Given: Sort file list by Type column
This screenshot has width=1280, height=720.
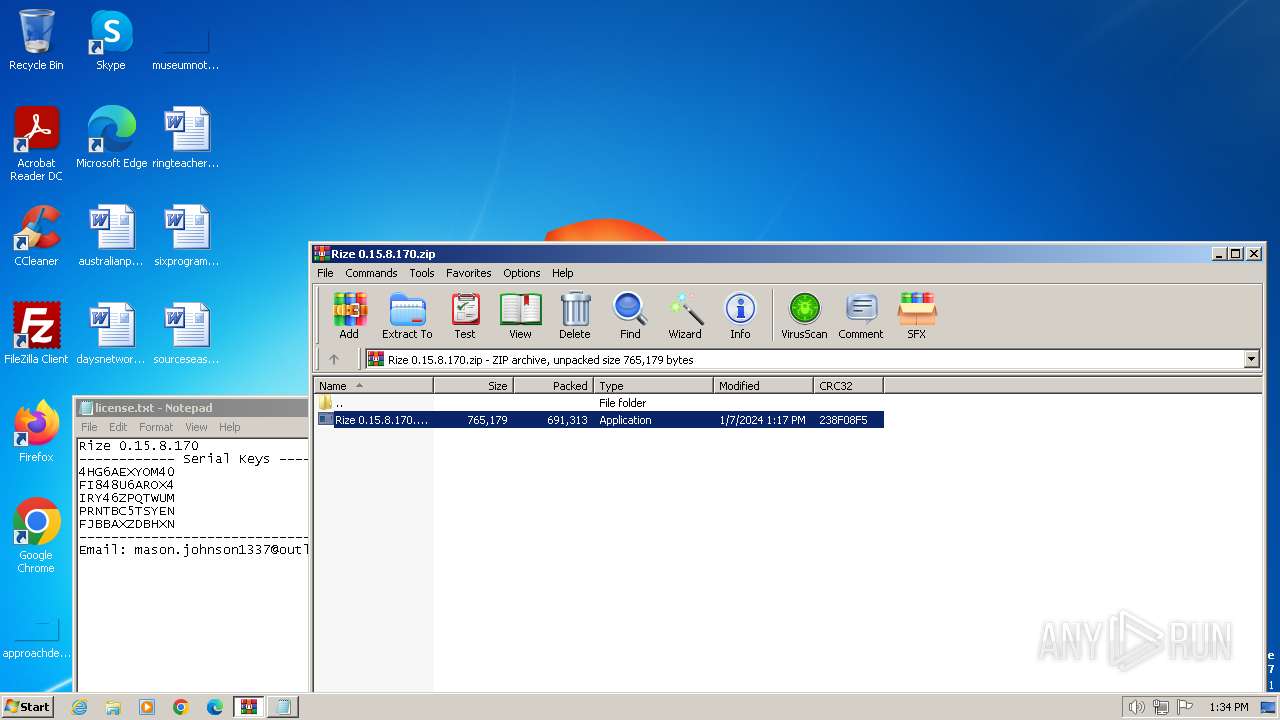Looking at the screenshot, I should click(x=653, y=385).
